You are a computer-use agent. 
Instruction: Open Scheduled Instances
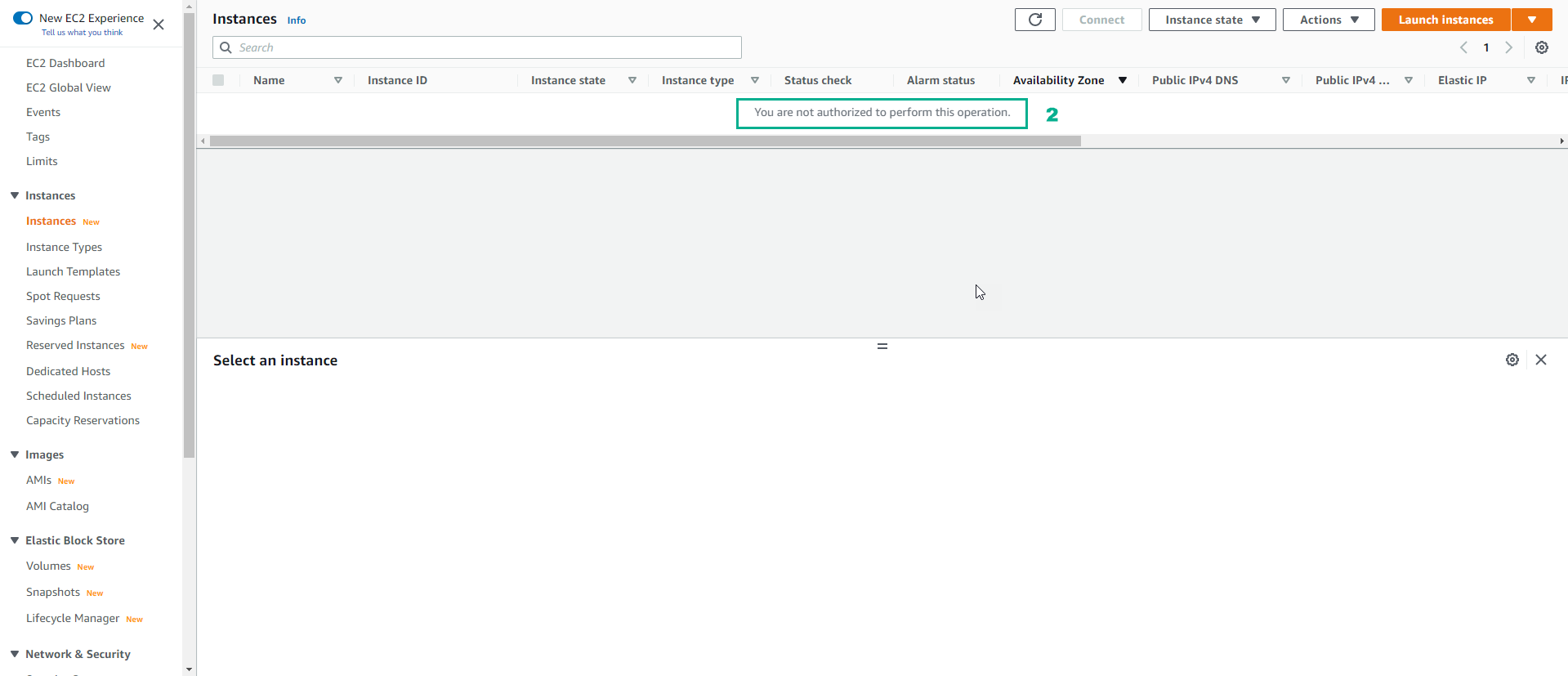[78, 396]
